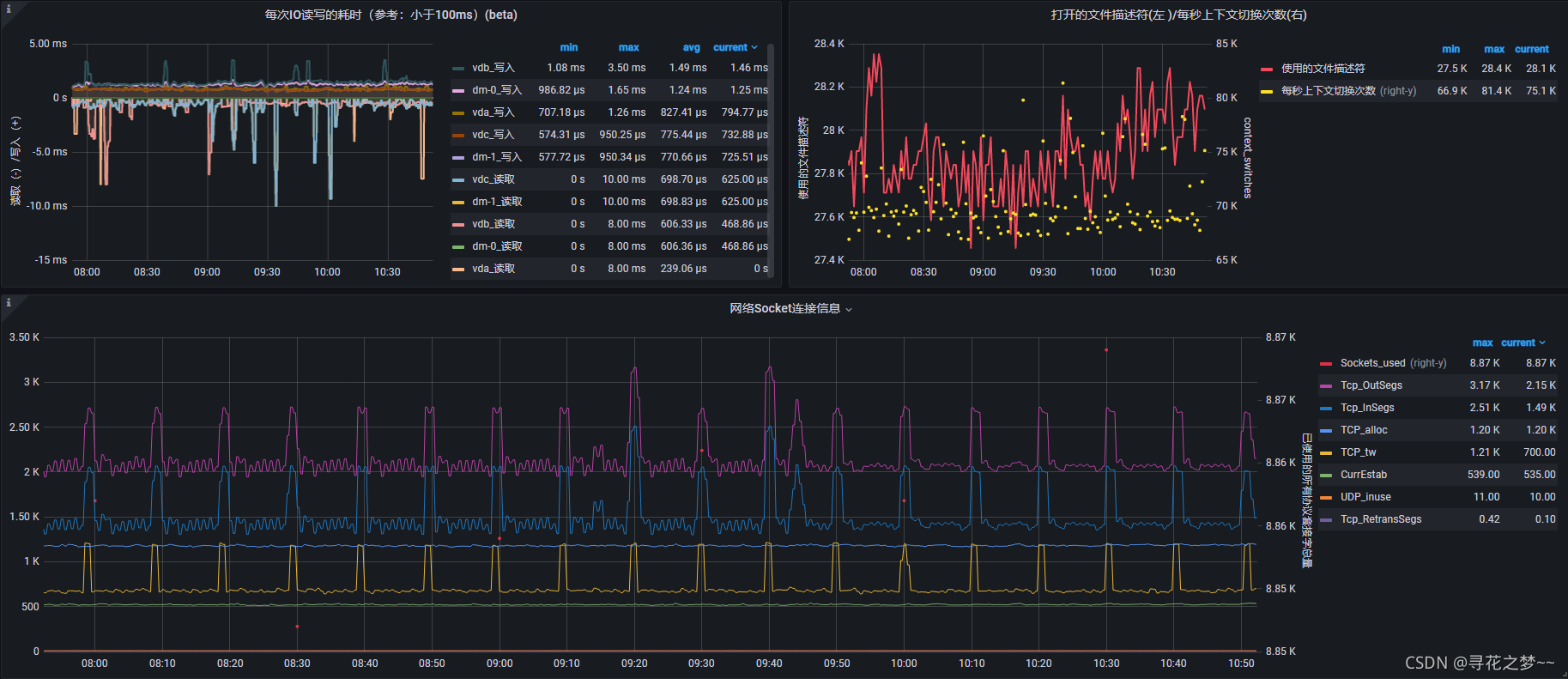Toggle the dm-1_写入 legend entry
The height and width of the screenshot is (679, 1568).
click(497, 157)
